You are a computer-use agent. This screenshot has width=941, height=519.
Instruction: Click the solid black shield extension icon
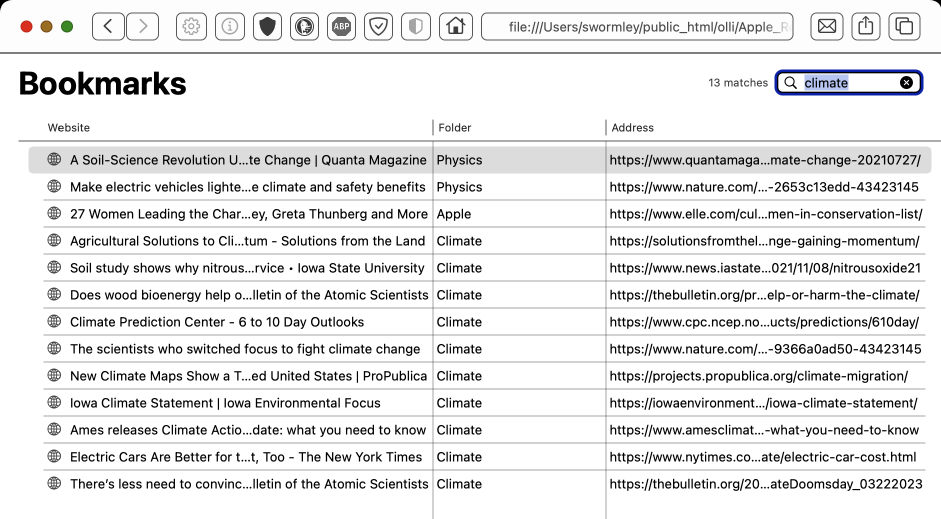267,26
